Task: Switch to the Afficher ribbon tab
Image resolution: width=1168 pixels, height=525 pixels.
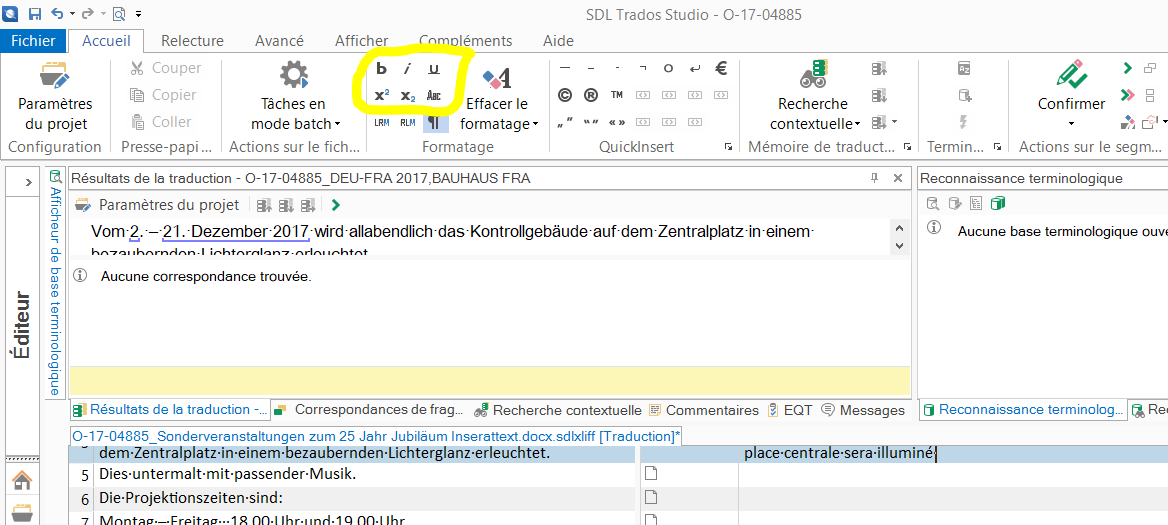Action: click(361, 41)
